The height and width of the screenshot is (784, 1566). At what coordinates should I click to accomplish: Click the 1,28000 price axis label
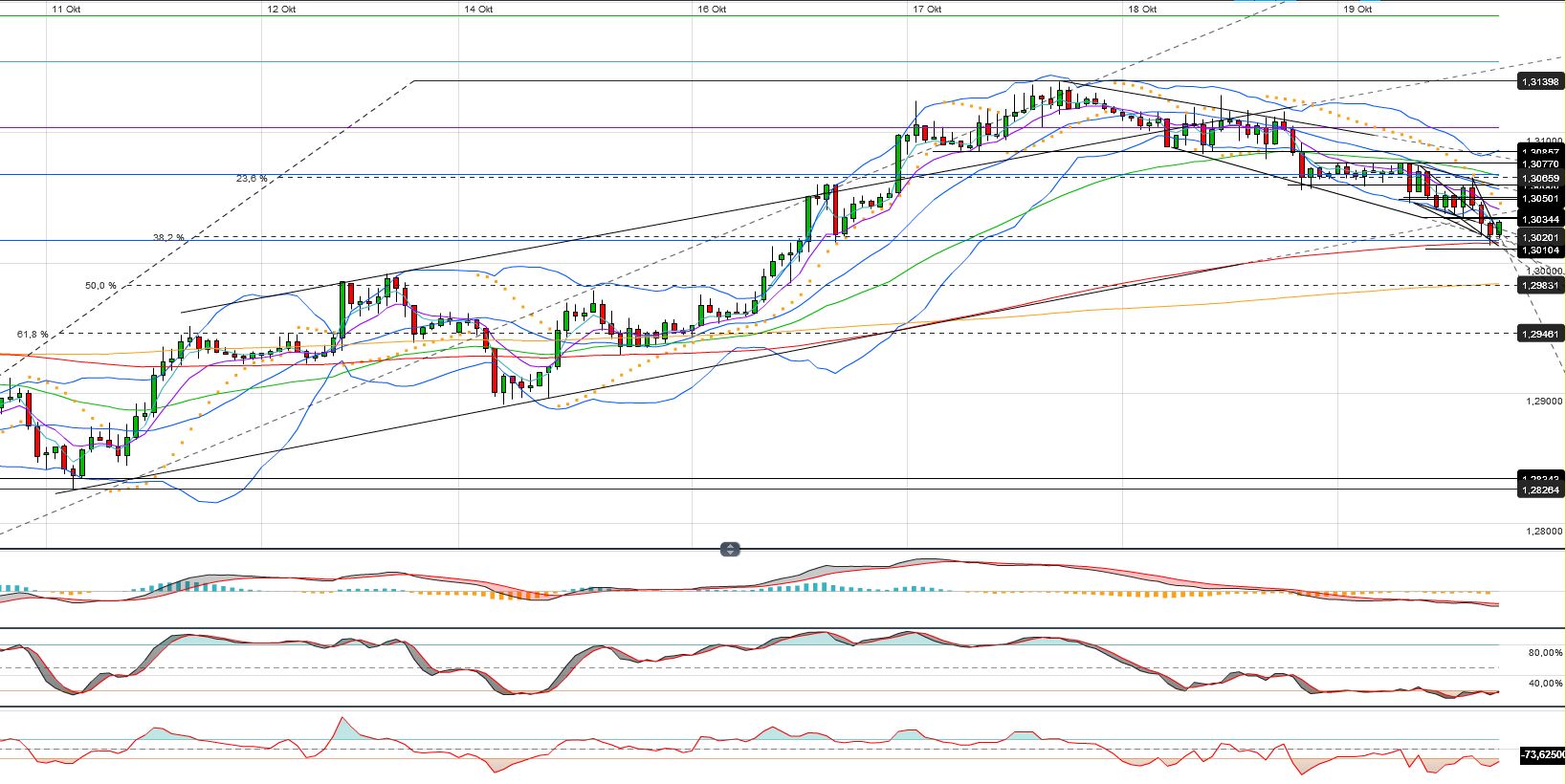(x=1543, y=532)
